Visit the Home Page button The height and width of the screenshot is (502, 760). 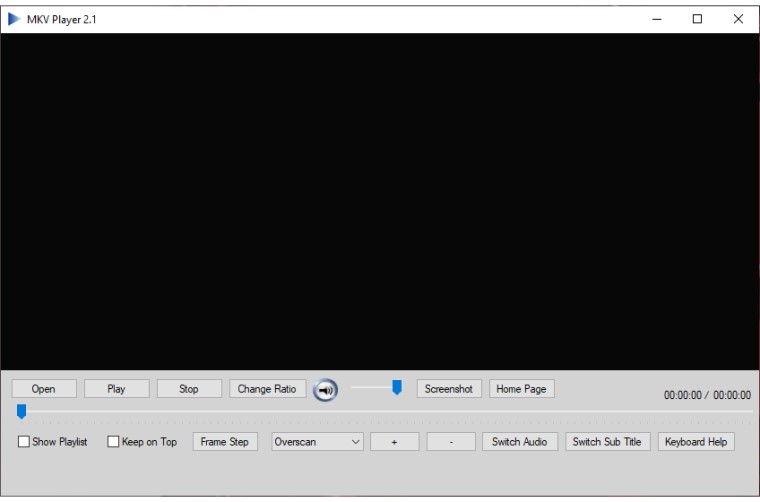pos(522,389)
